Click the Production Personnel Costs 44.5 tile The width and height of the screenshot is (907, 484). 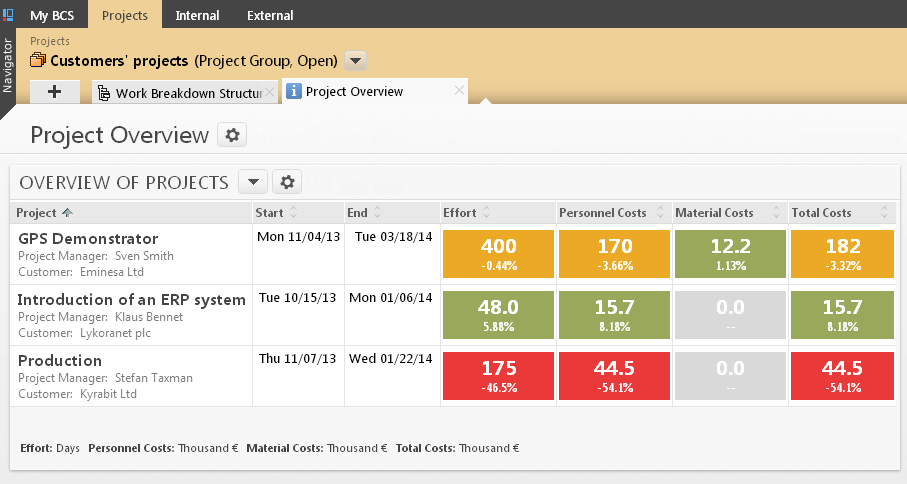tap(614, 376)
